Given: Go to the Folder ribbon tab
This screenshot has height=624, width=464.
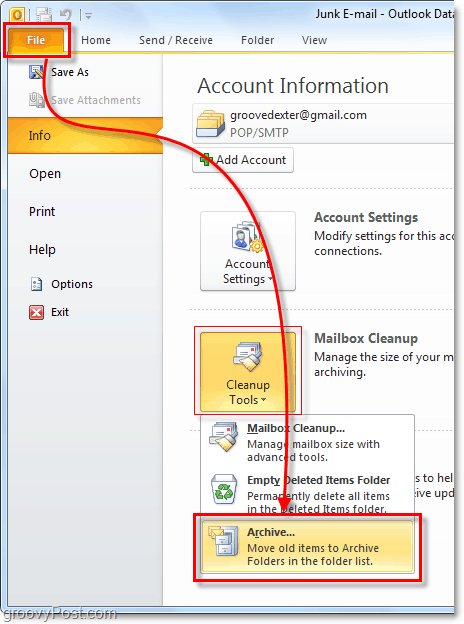Looking at the screenshot, I should click(257, 40).
